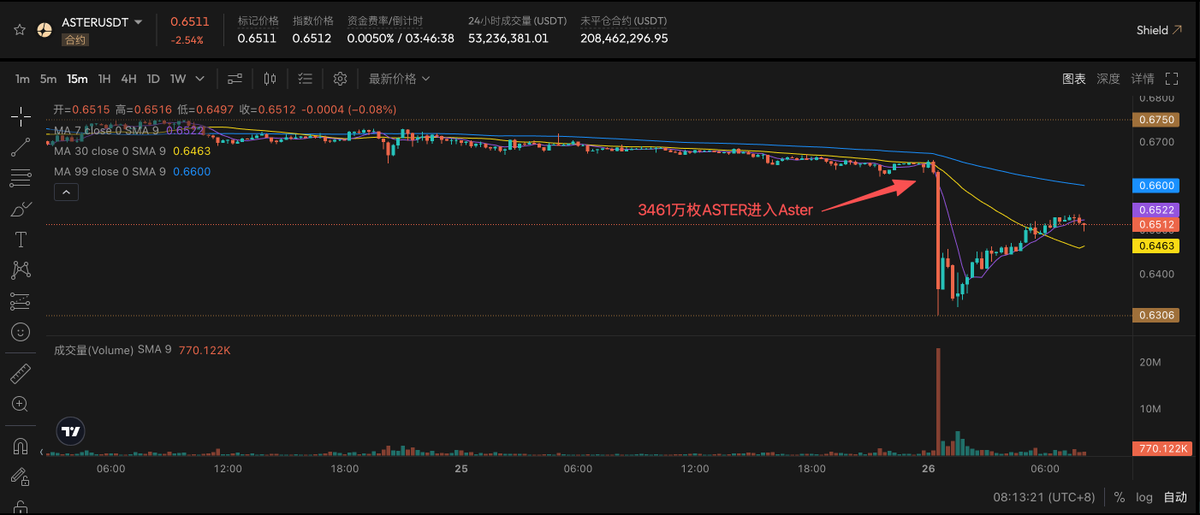The image size is (1200, 515).
Task: Click the 208,462,296.95 open interest value
Action: coord(624,38)
